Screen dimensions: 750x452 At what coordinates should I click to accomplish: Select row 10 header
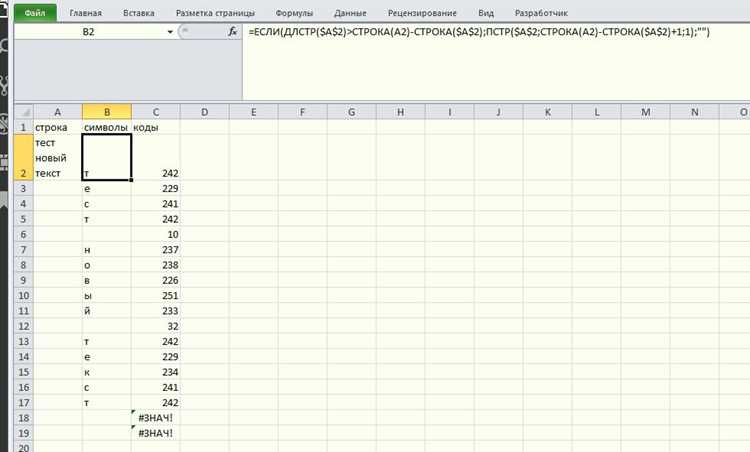(23, 296)
